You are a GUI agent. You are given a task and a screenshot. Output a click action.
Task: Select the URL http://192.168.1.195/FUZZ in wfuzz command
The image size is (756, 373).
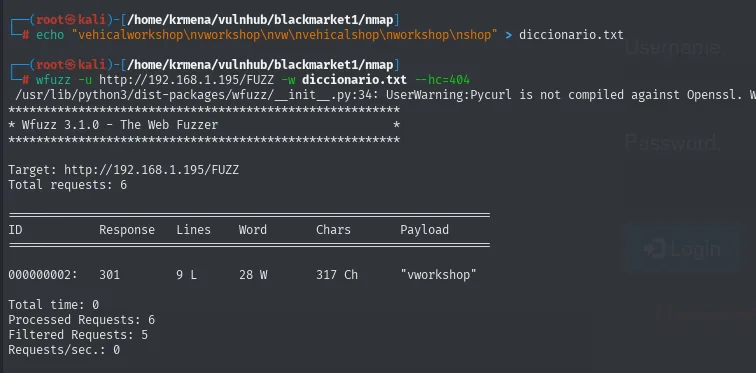(x=187, y=80)
